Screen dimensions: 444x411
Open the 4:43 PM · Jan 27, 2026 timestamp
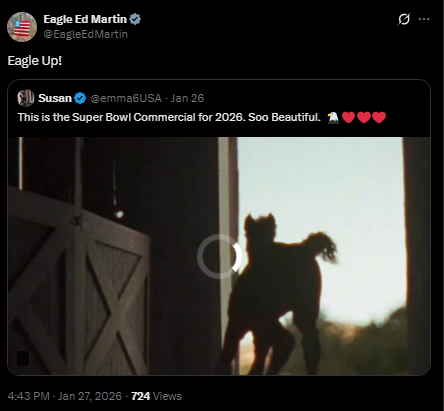65,396
